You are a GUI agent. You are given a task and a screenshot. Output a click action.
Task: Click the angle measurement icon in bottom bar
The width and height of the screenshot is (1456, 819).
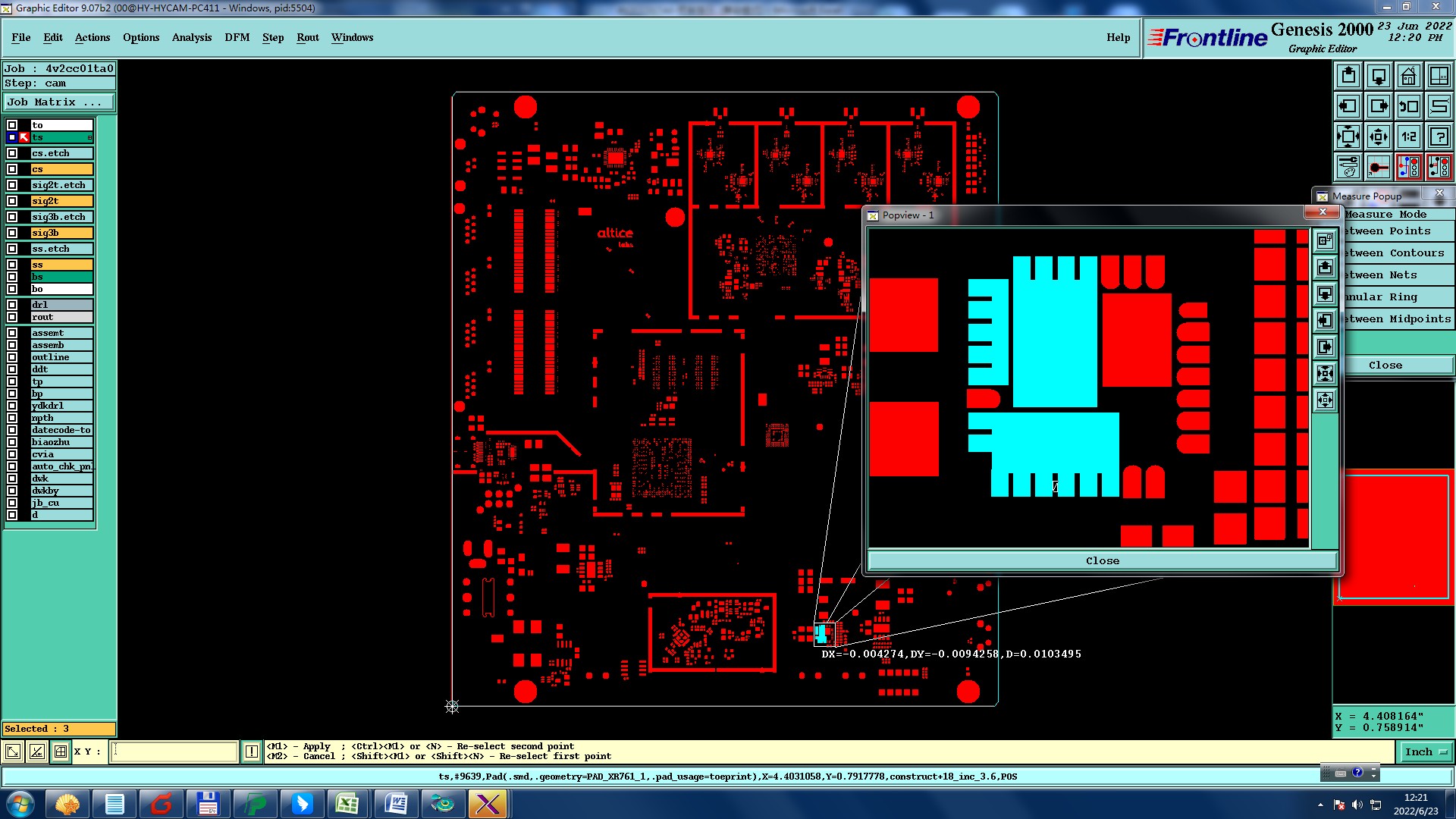pyautogui.click(x=36, y=752)
